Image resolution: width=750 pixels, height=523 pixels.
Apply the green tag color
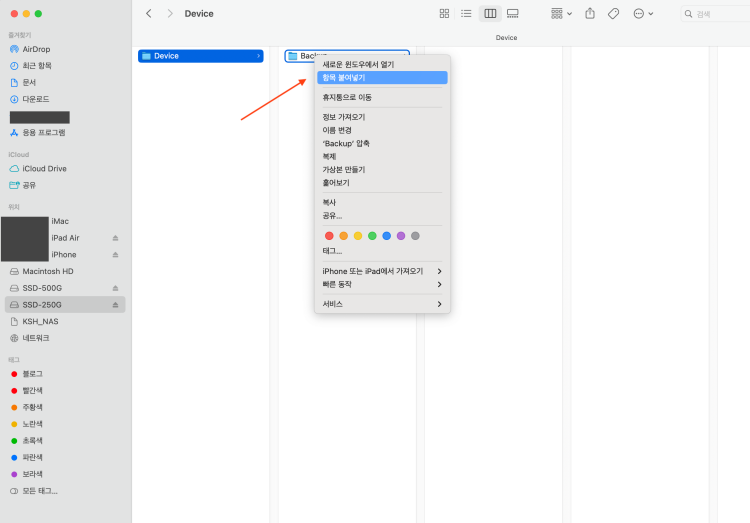(372, 236)
